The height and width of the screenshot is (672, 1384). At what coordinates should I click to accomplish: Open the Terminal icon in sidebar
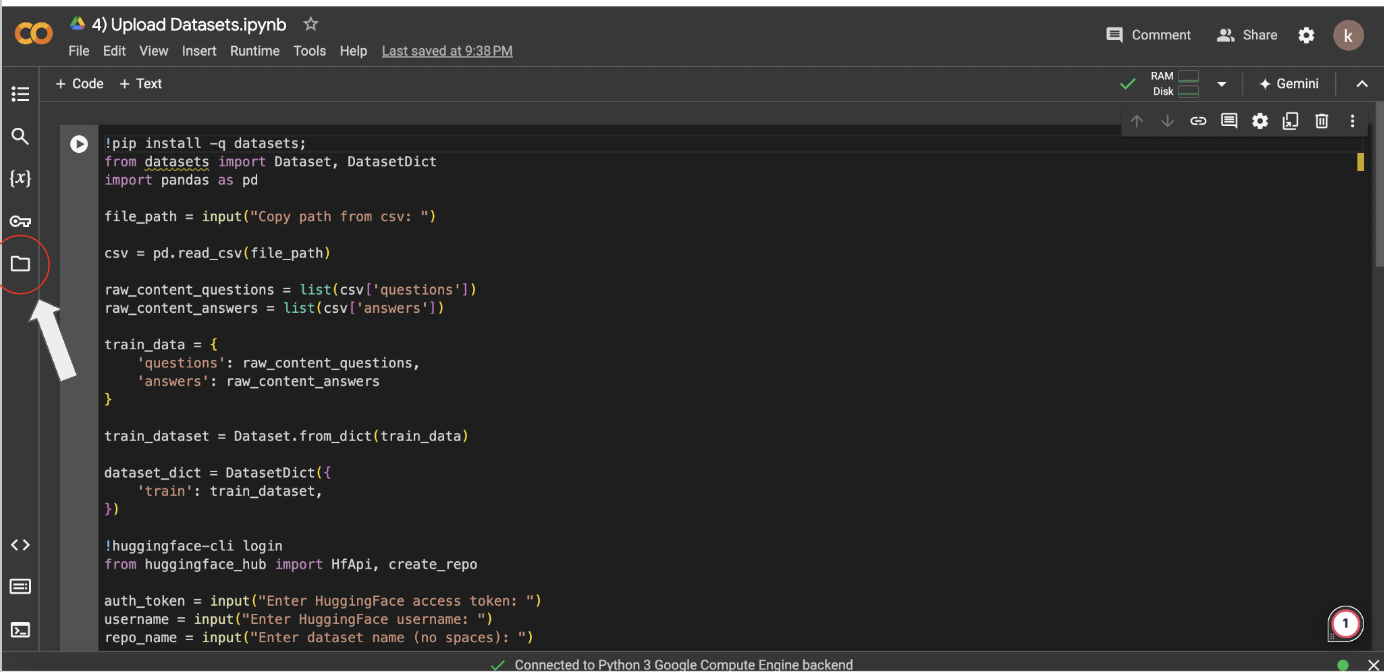[x=20, y=630]
